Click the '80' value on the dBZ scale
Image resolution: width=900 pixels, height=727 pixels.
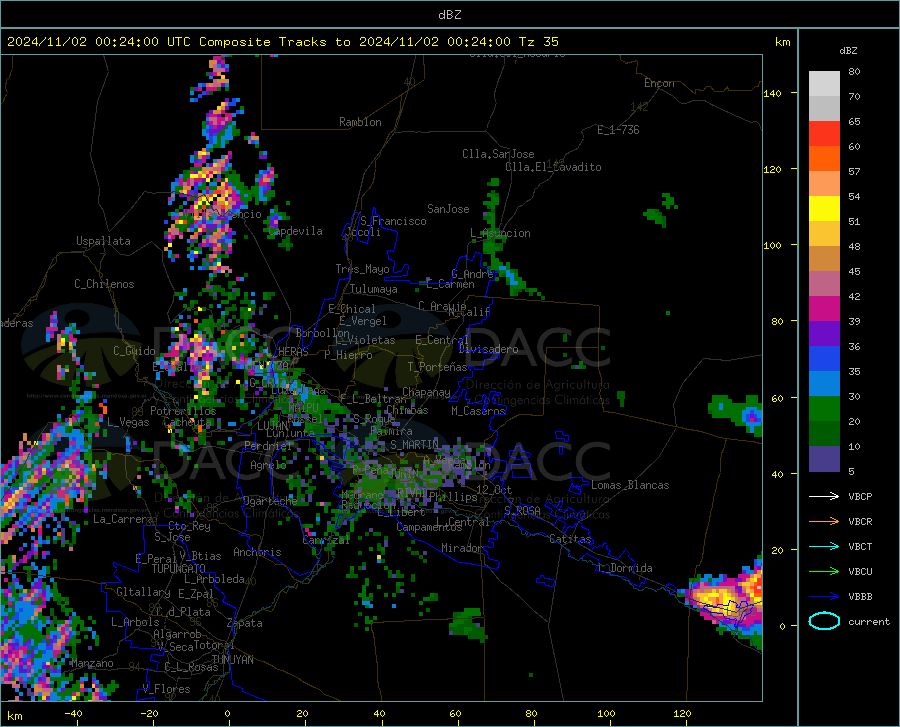pyautogui.click(x=854, y=72)
